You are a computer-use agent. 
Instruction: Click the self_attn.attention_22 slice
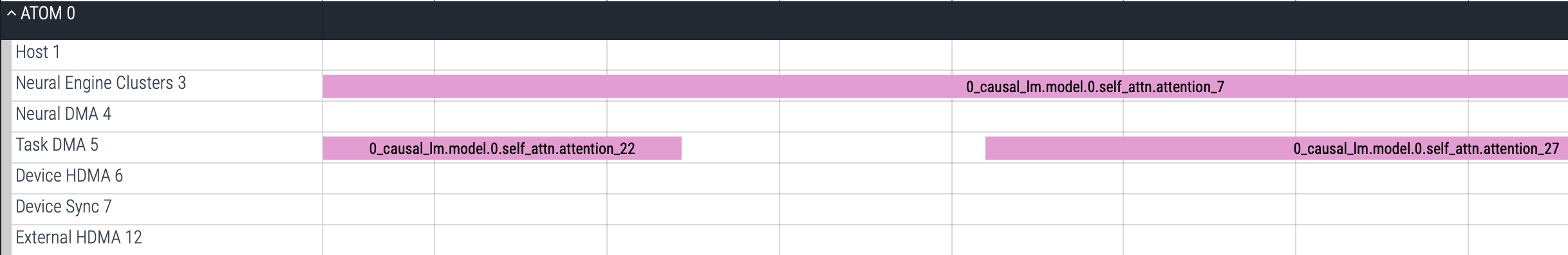pyautogui.click(x=502, y=148)
